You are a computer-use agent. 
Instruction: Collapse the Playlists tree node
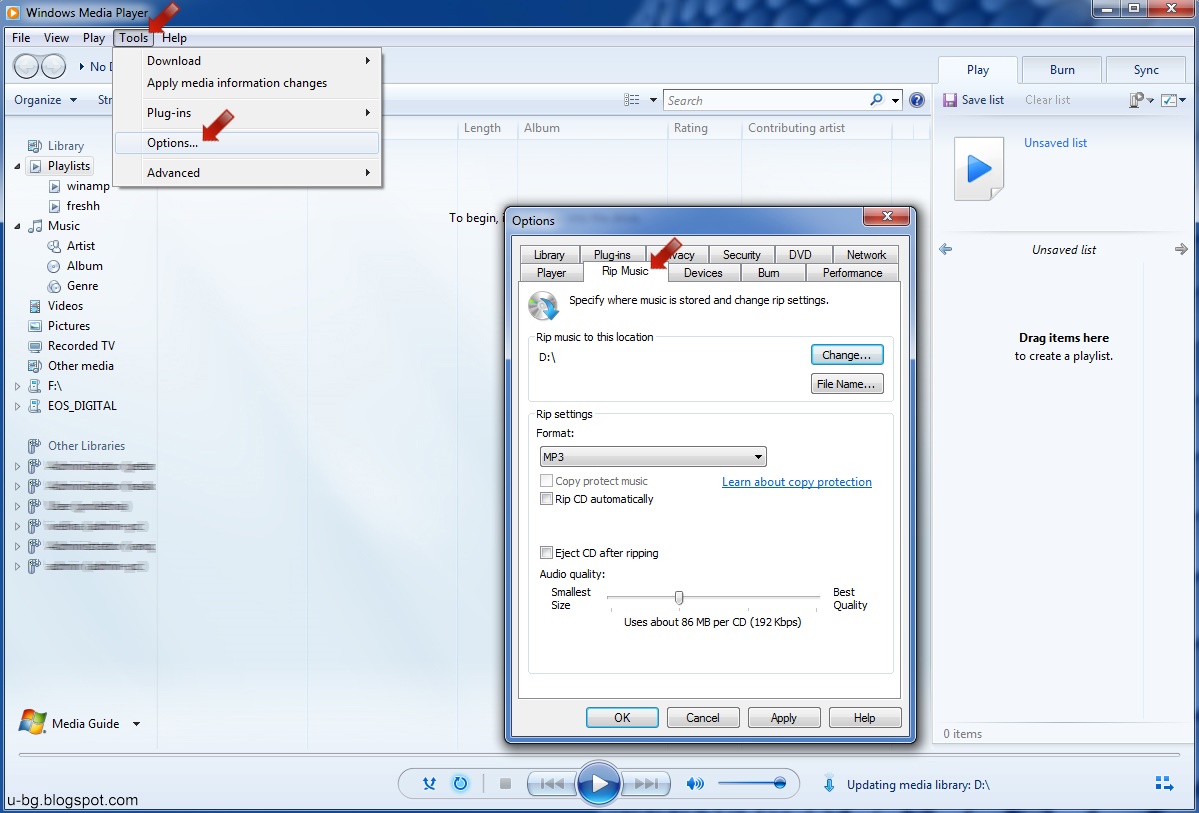pyautogui.click(x=18, y=166)
